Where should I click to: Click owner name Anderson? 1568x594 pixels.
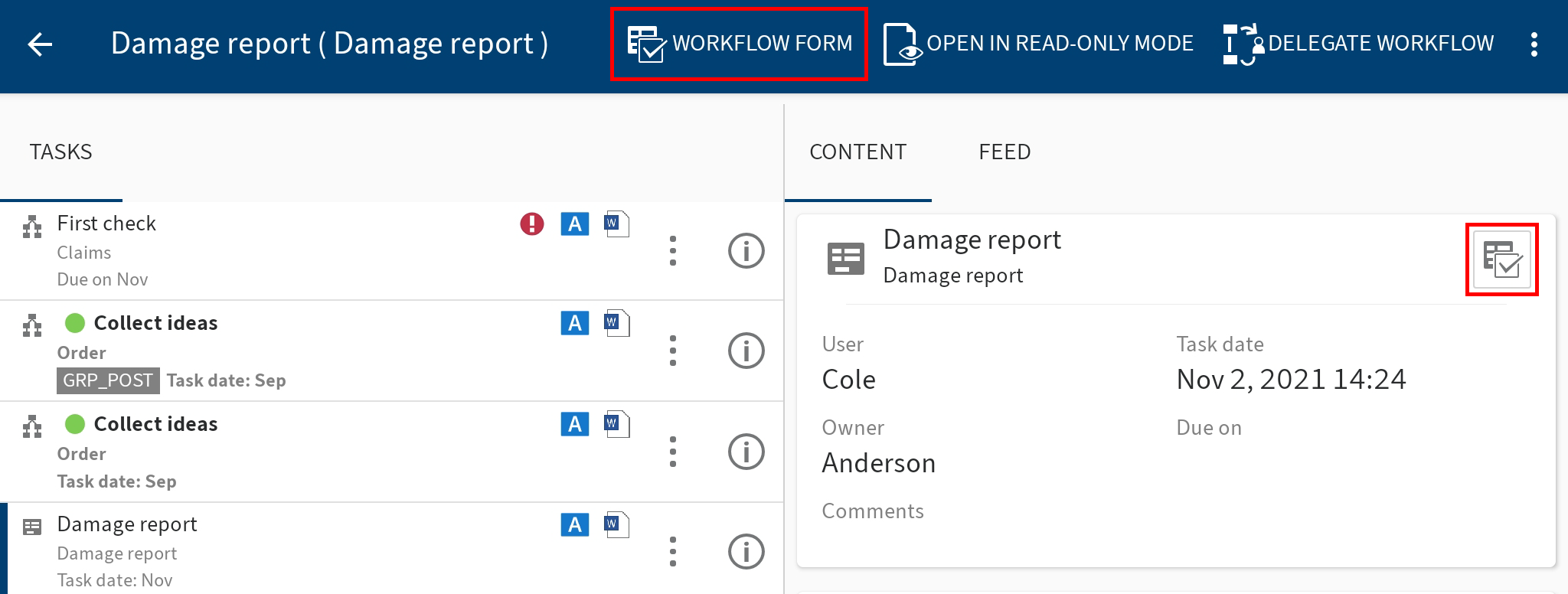[x=879, y=463]
